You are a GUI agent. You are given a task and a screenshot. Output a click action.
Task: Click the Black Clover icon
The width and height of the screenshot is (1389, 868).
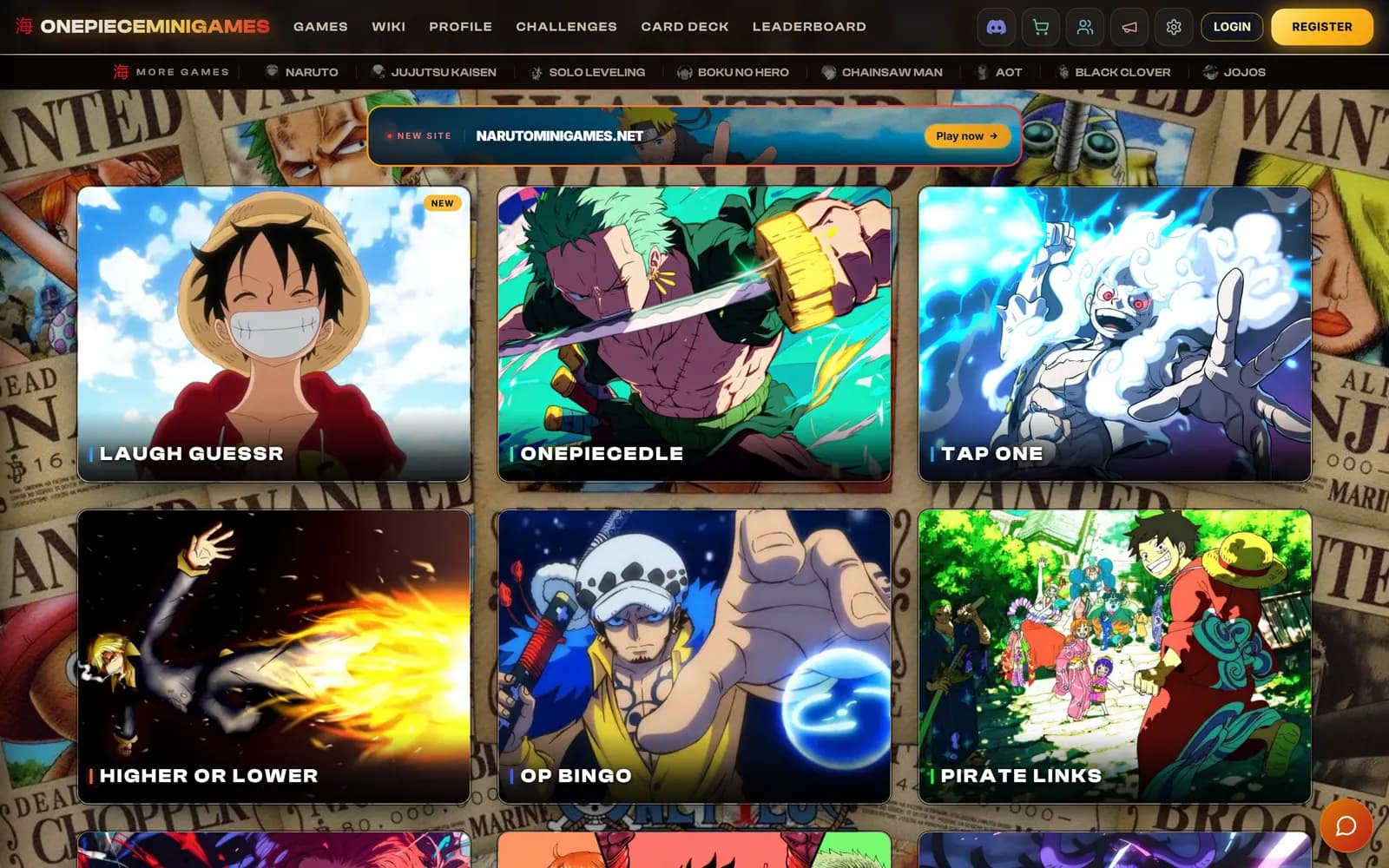(x=1062, y=72)
